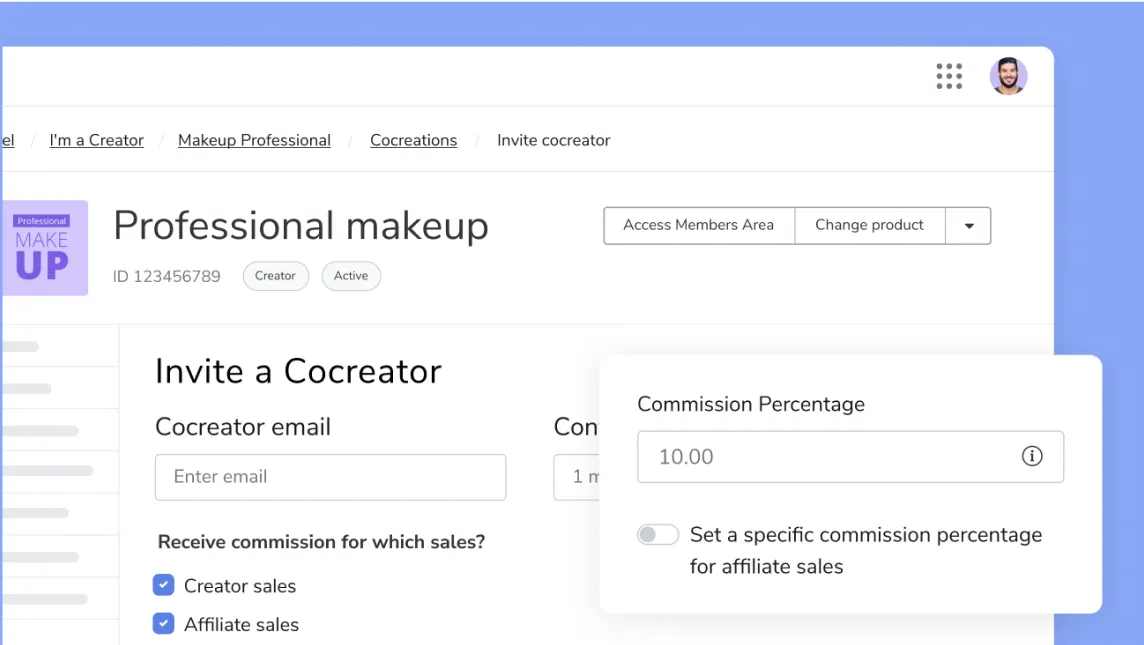Image resolution: width=1144 pixels, height=645 pixels.
Task: Click the Change product button
Action: click(x=869, y=226)
